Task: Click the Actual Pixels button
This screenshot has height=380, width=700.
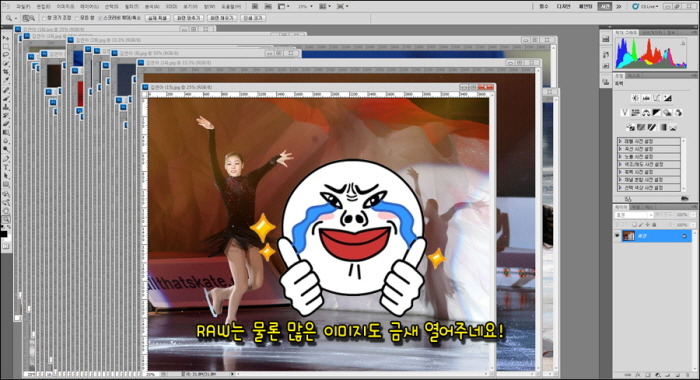Action: point(157,18)
